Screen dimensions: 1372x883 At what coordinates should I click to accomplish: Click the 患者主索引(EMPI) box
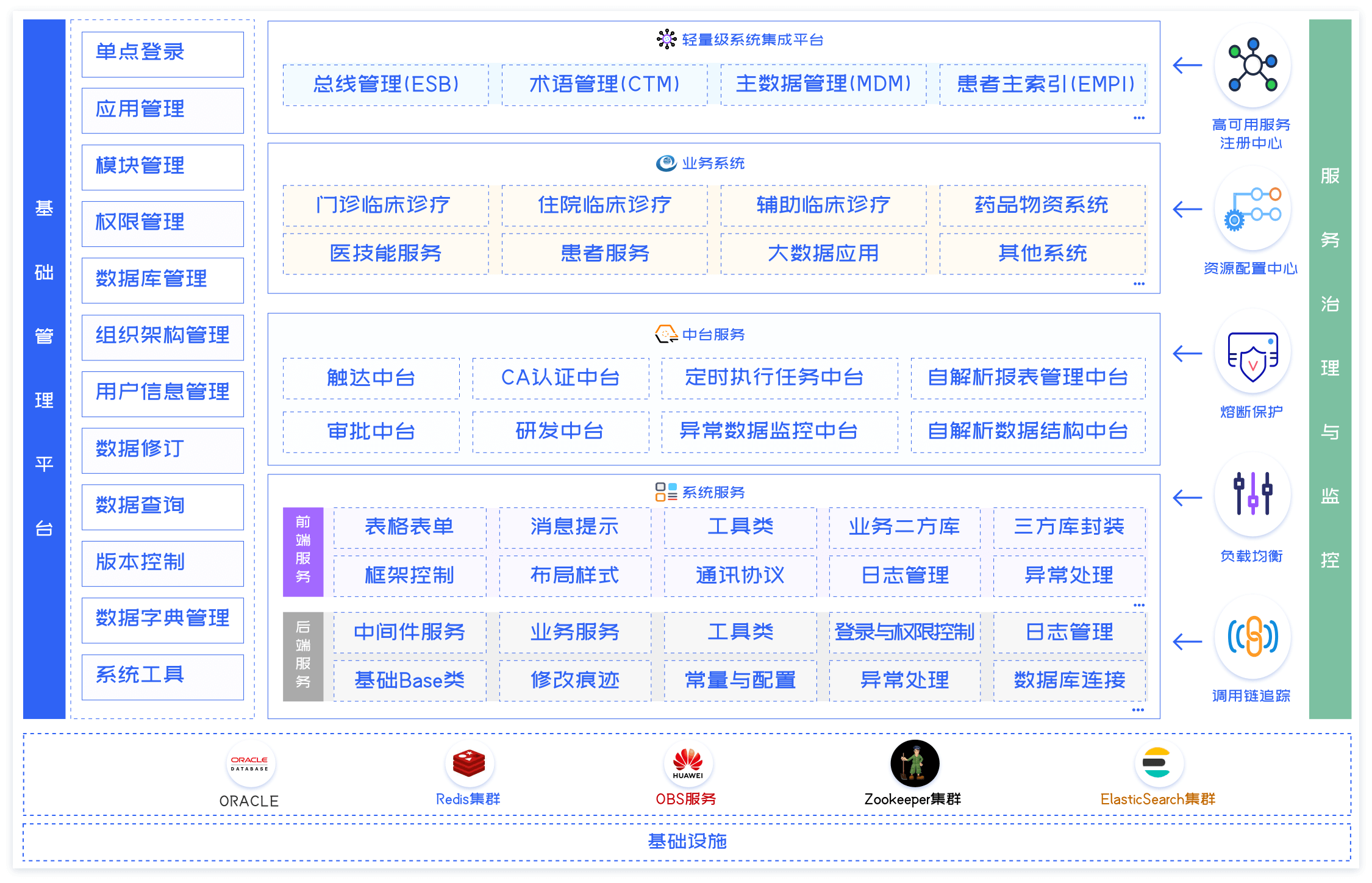(x=1043, y=85)
